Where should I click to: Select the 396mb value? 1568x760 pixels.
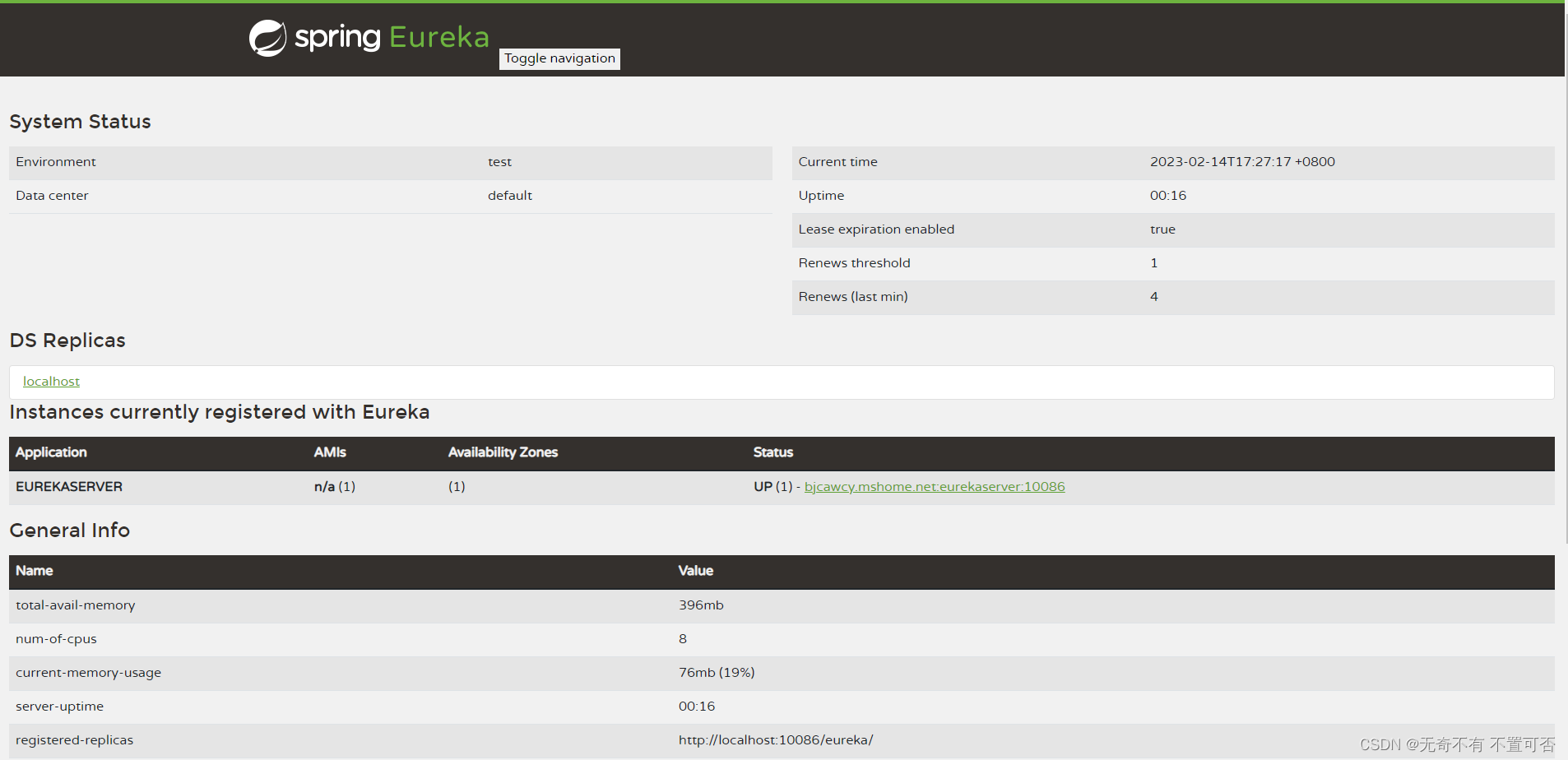point(701,605)
